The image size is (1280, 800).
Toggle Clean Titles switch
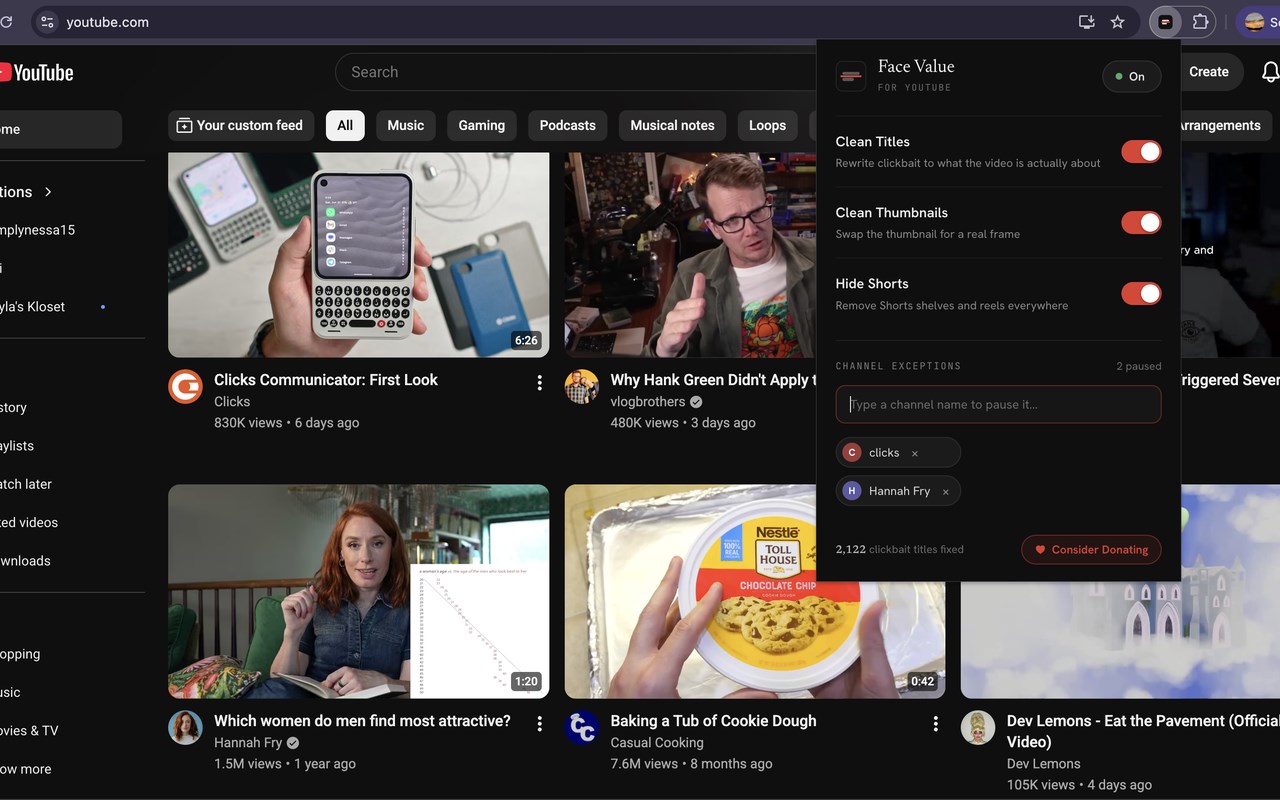pos(1141,151)
